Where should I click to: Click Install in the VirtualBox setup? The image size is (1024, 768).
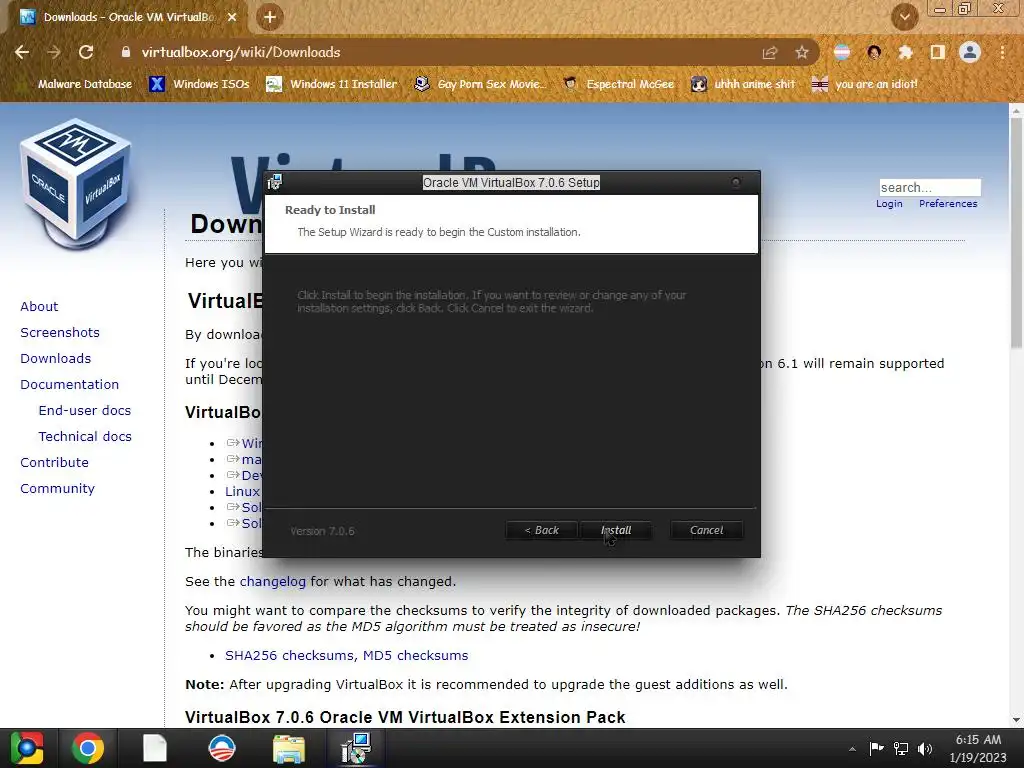pyautogui.click(x=616, y=530)
